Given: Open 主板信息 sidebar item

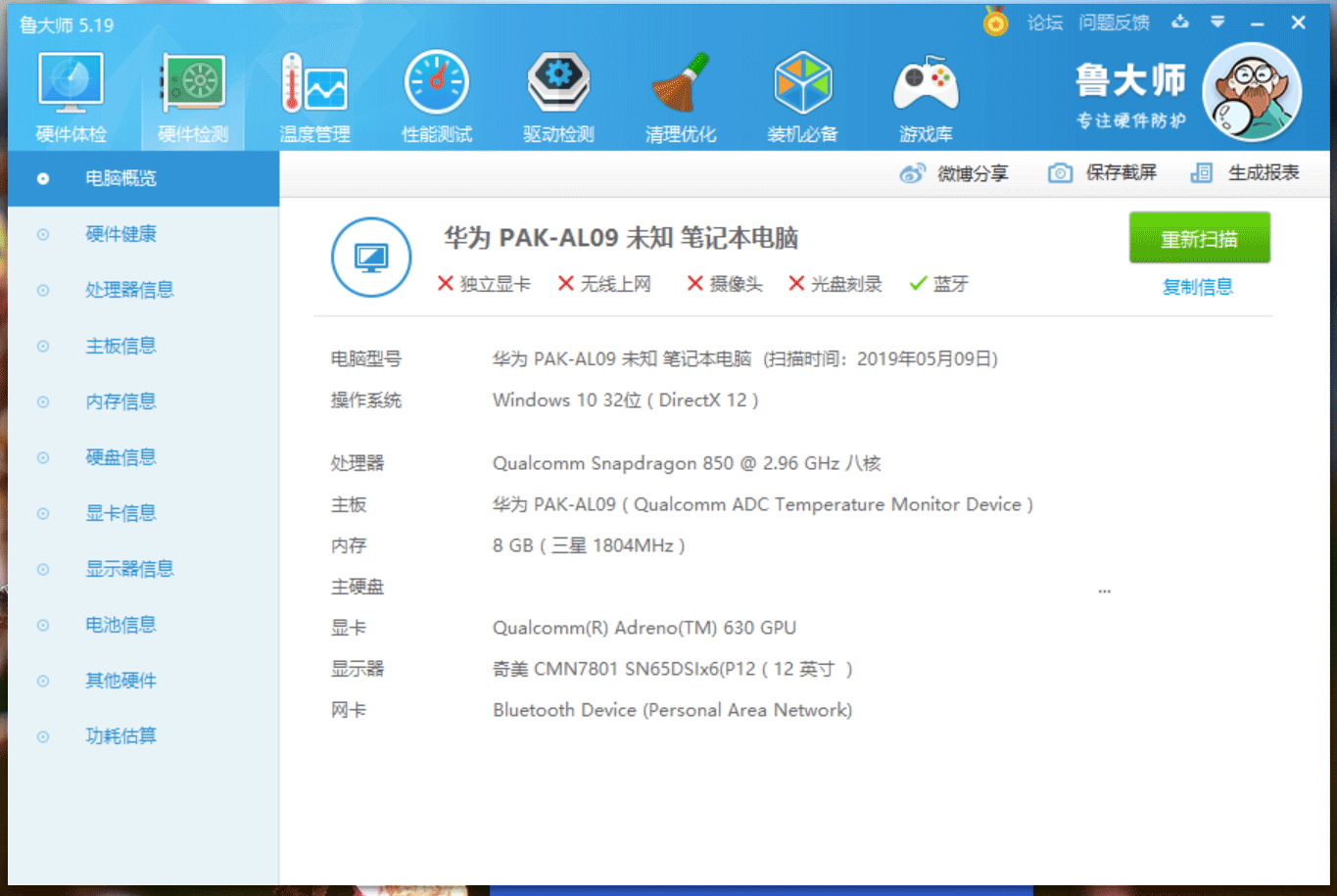Looking at the screenshot, I should [143, 346].
